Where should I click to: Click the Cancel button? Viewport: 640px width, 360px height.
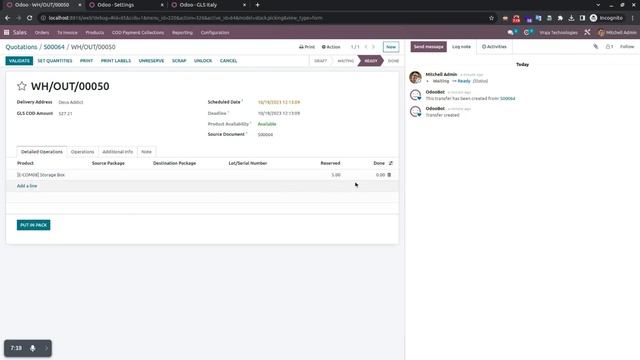coord(229,60)
